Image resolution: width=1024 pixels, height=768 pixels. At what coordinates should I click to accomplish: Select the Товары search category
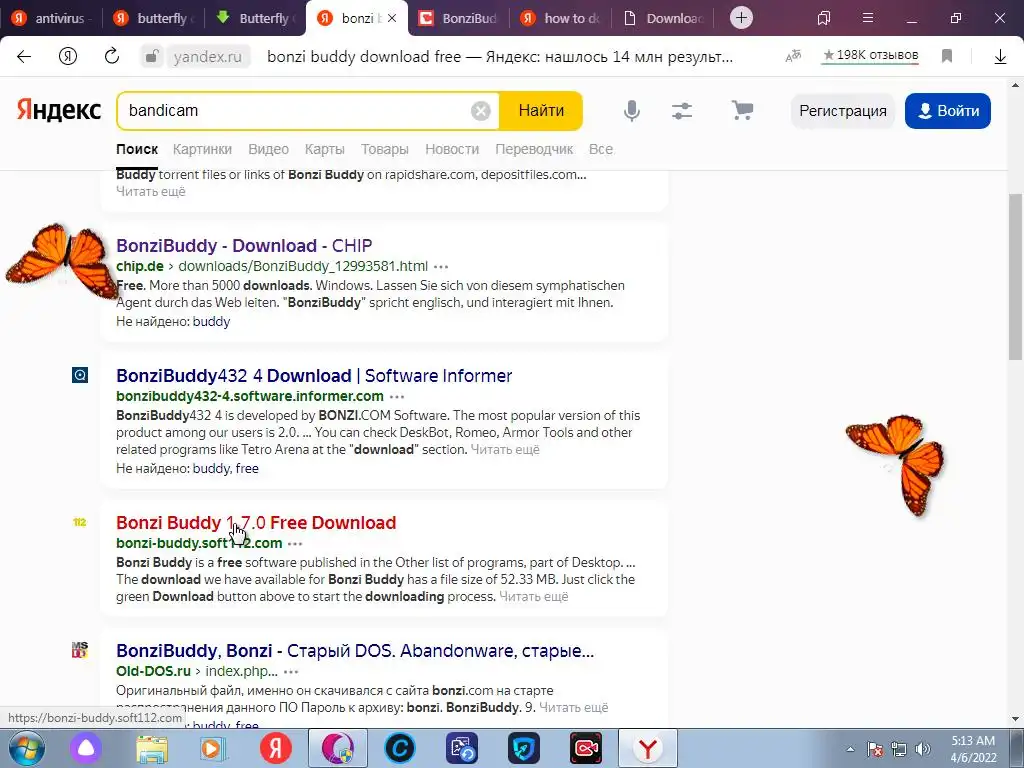pos(385,149)
